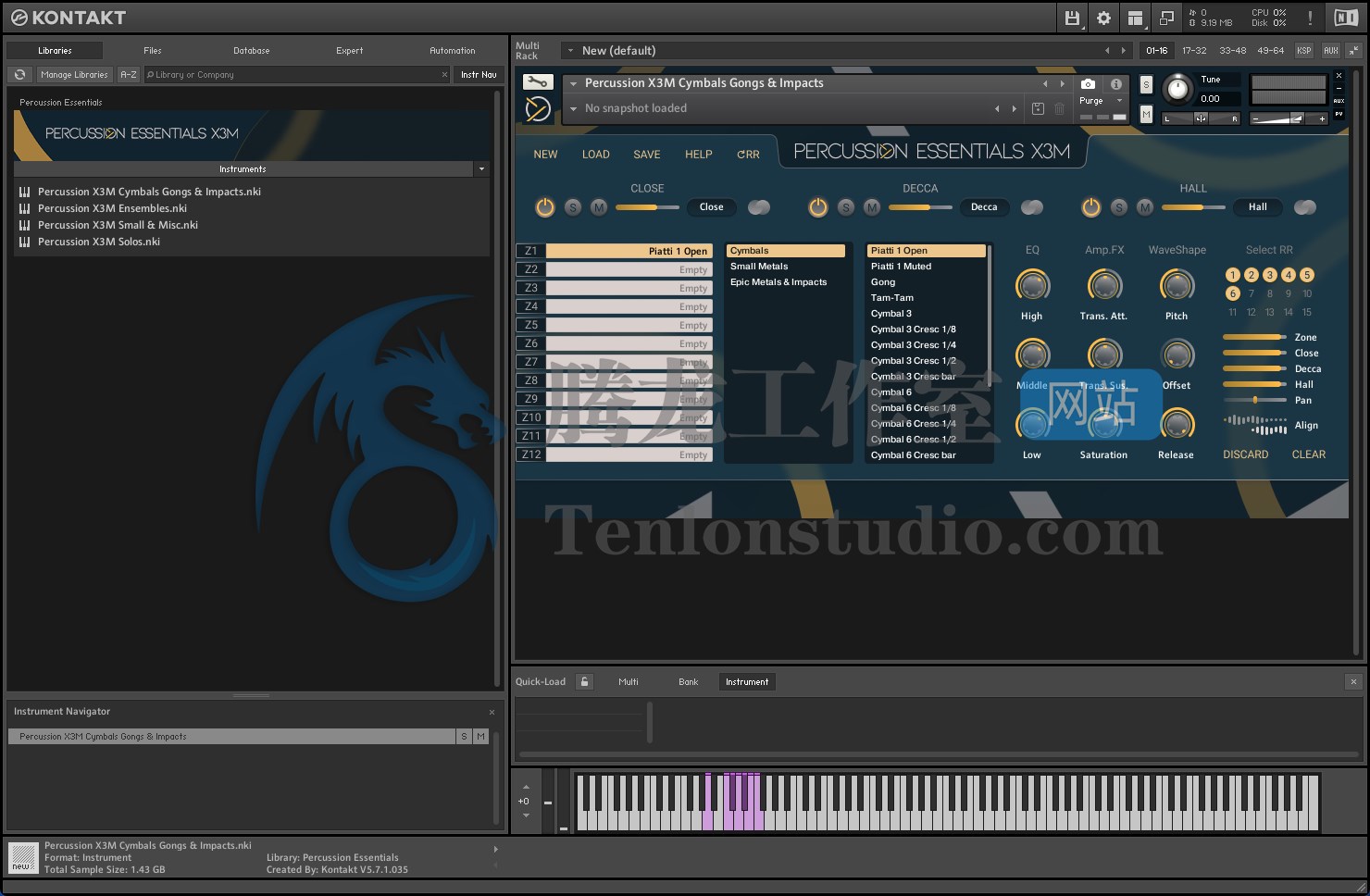The width and height of the screenshot is (1370, 896).
Task: Click the SAVE button in the instrument
Action: 647,155
